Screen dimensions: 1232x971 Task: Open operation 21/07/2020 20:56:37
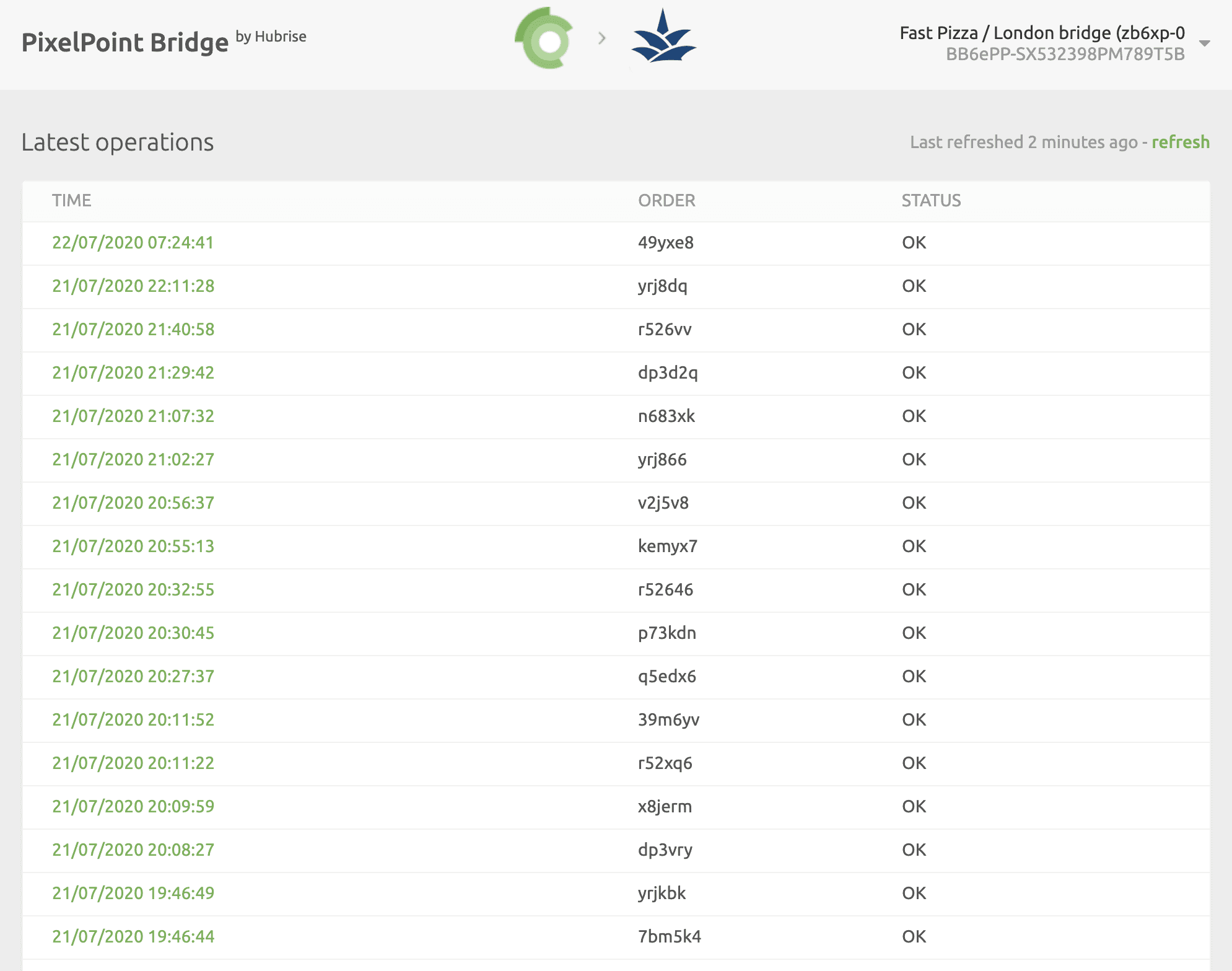133,503
